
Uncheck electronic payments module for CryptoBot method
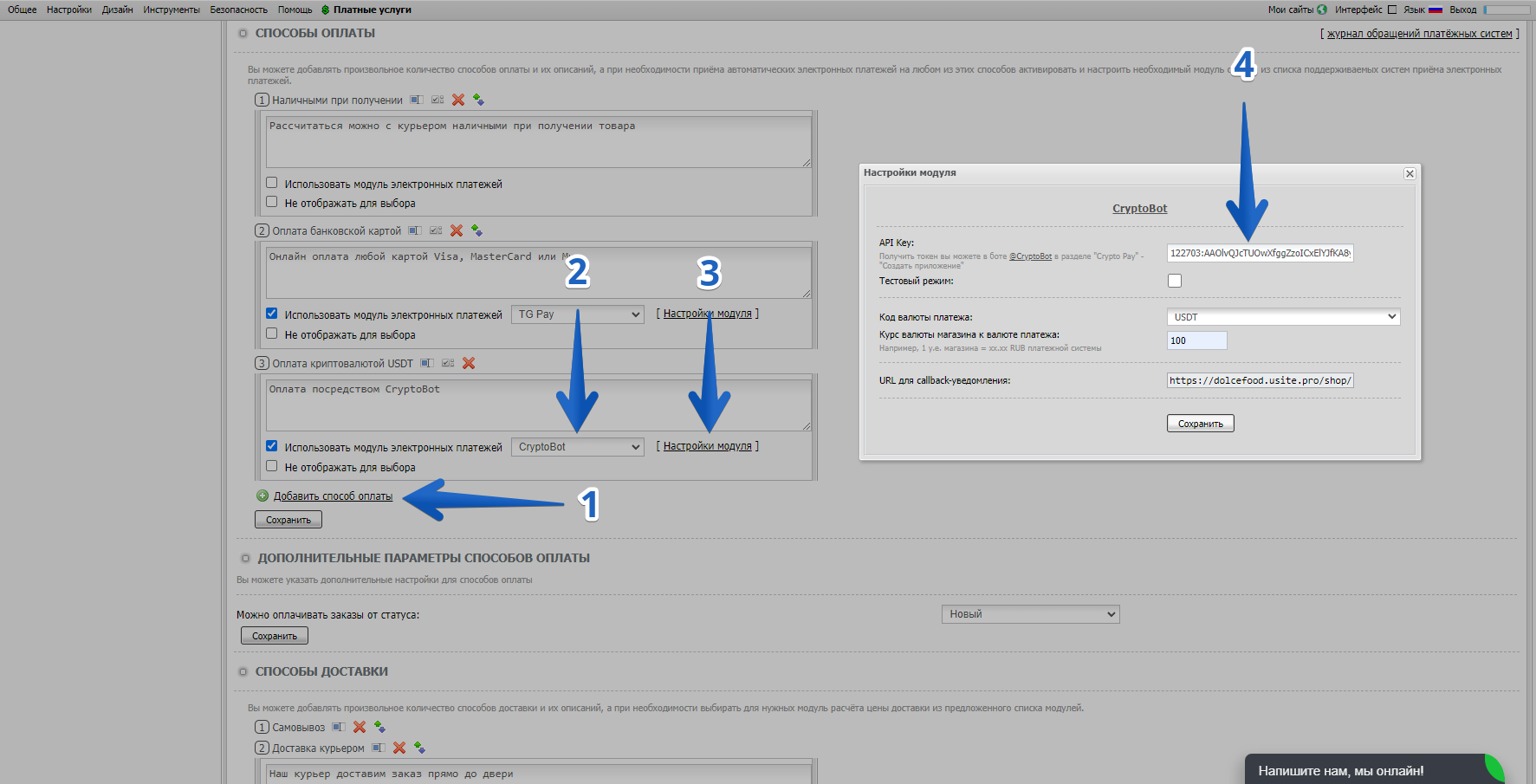(272, 446)
